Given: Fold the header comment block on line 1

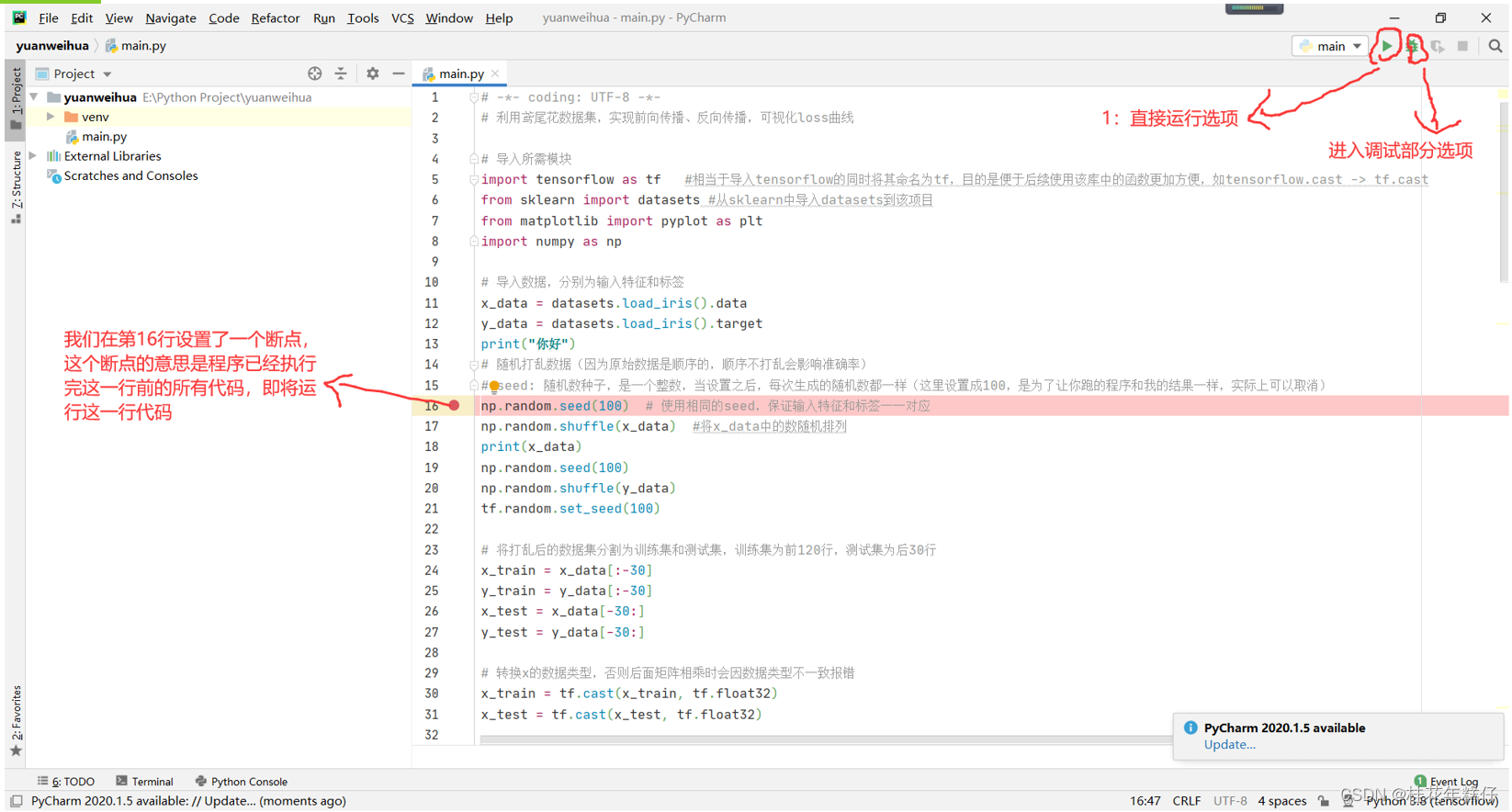Looking at the screenshot, I should click(474, 97).
